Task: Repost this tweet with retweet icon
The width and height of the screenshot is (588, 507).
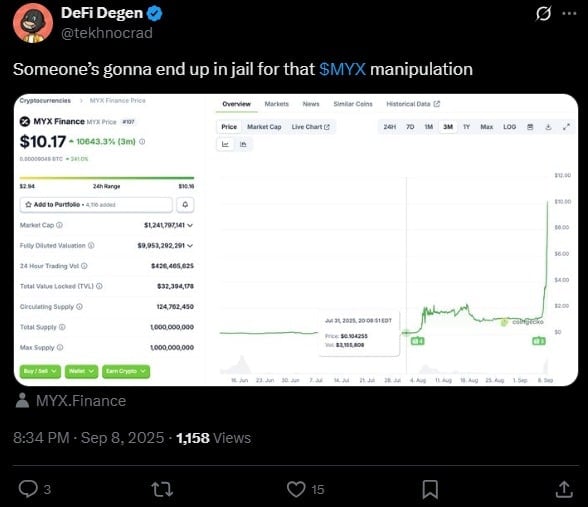Action: (x=162, y=489)
